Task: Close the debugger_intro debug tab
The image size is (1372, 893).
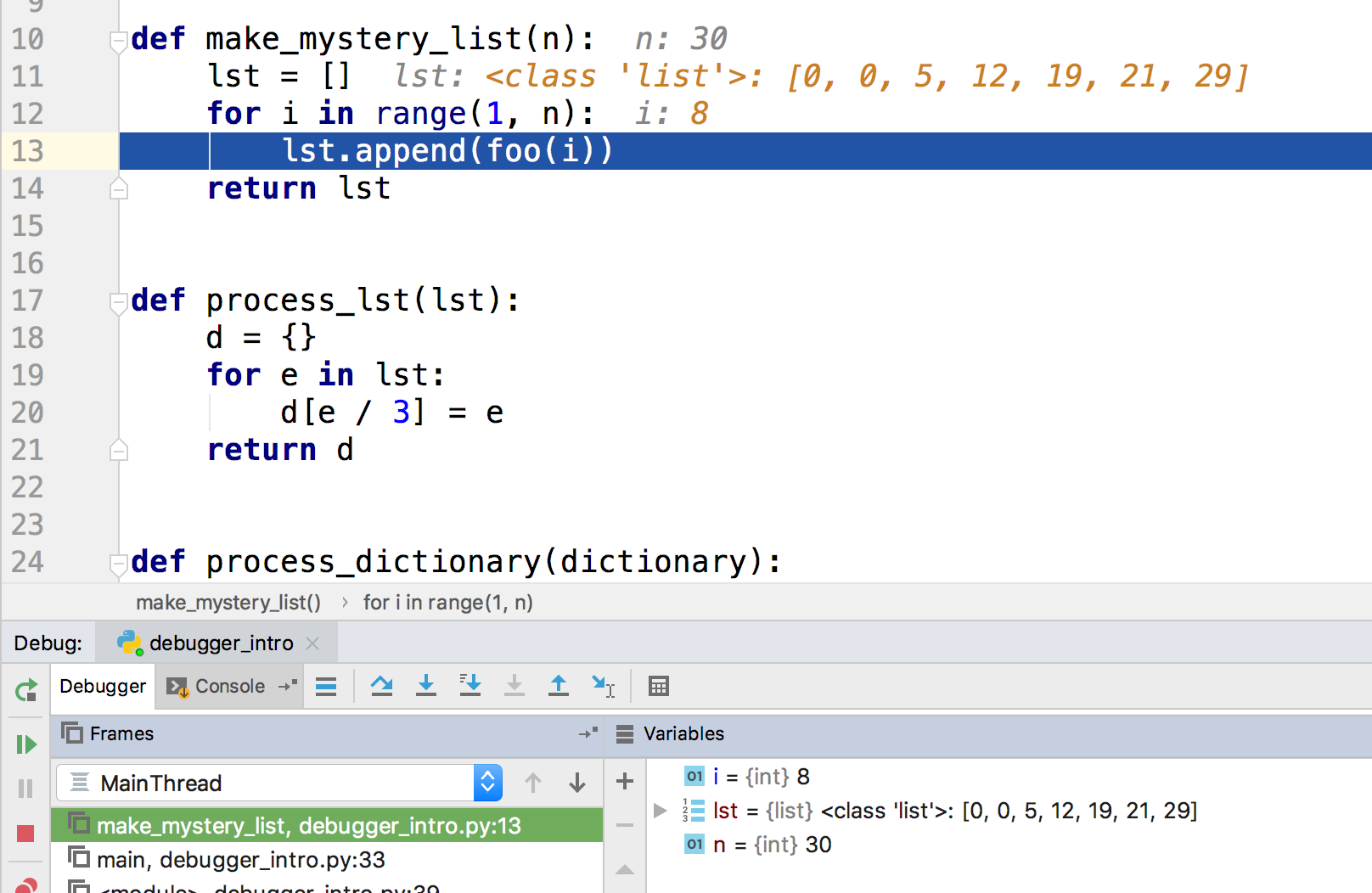Action: tap(312, 643)
